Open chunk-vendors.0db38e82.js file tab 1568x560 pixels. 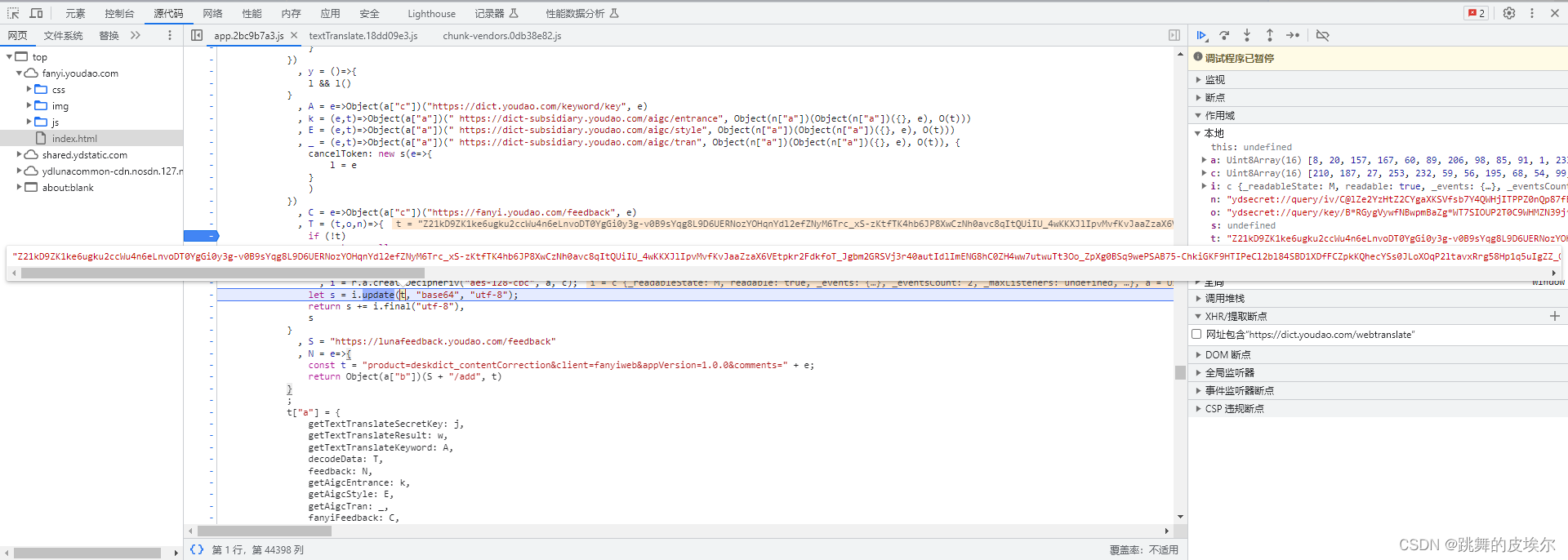tap(502, 35)
